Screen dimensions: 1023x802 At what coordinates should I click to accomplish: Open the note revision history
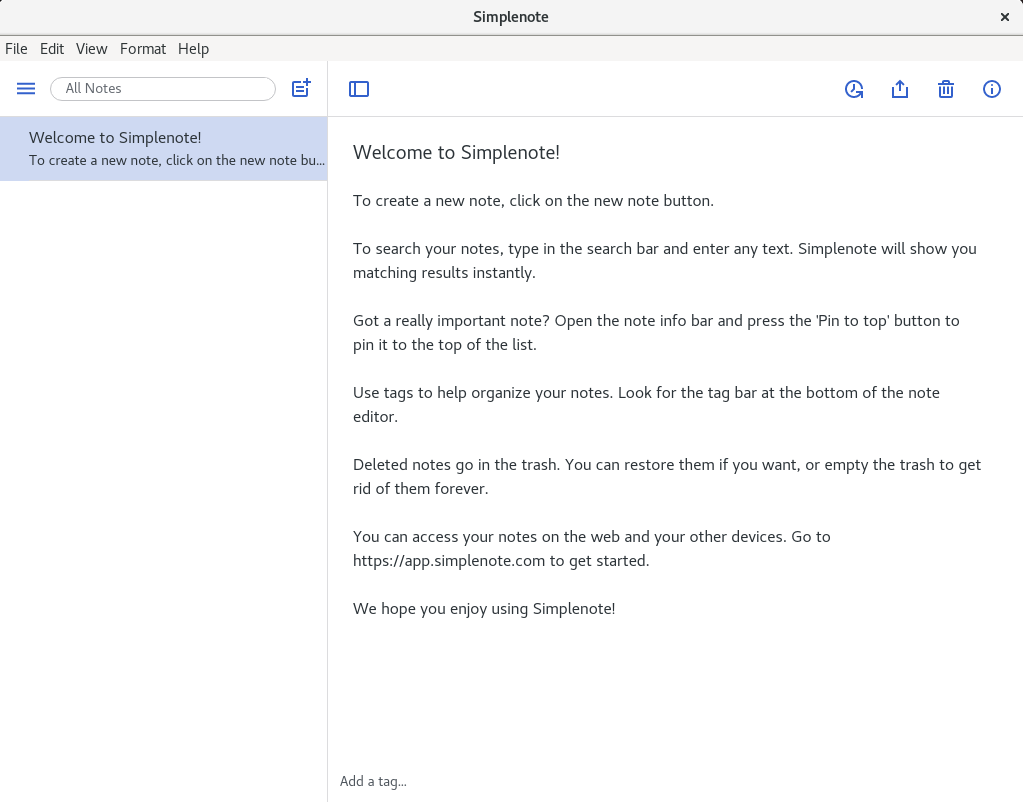[x=854, y=89]
